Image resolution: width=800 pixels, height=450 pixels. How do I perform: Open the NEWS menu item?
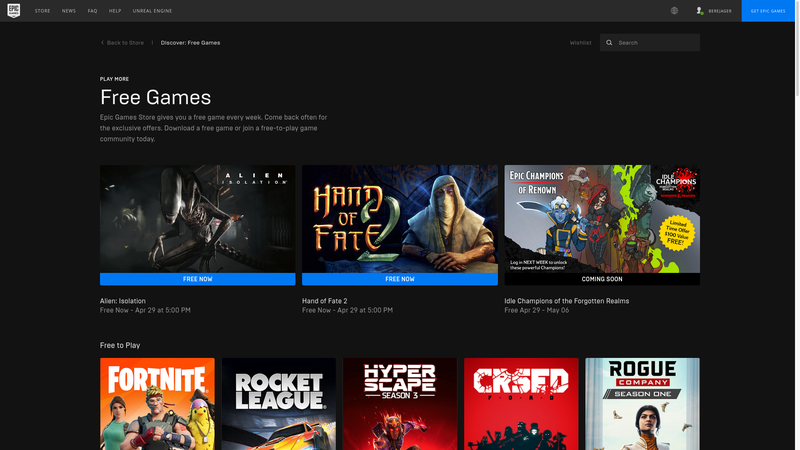click(x=69, y=11)
